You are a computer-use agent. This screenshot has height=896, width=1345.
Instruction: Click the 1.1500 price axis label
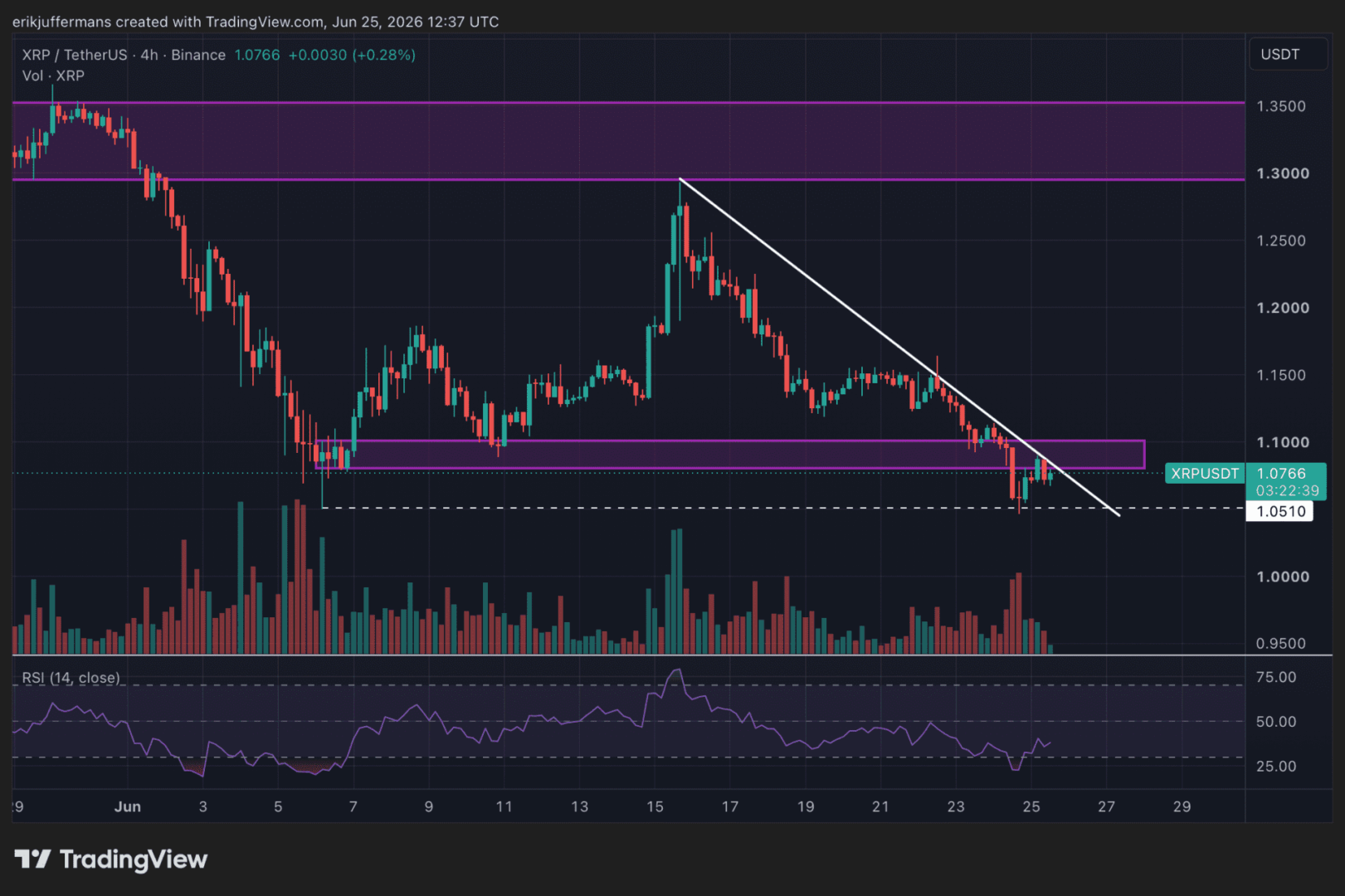click(1281, 375)
